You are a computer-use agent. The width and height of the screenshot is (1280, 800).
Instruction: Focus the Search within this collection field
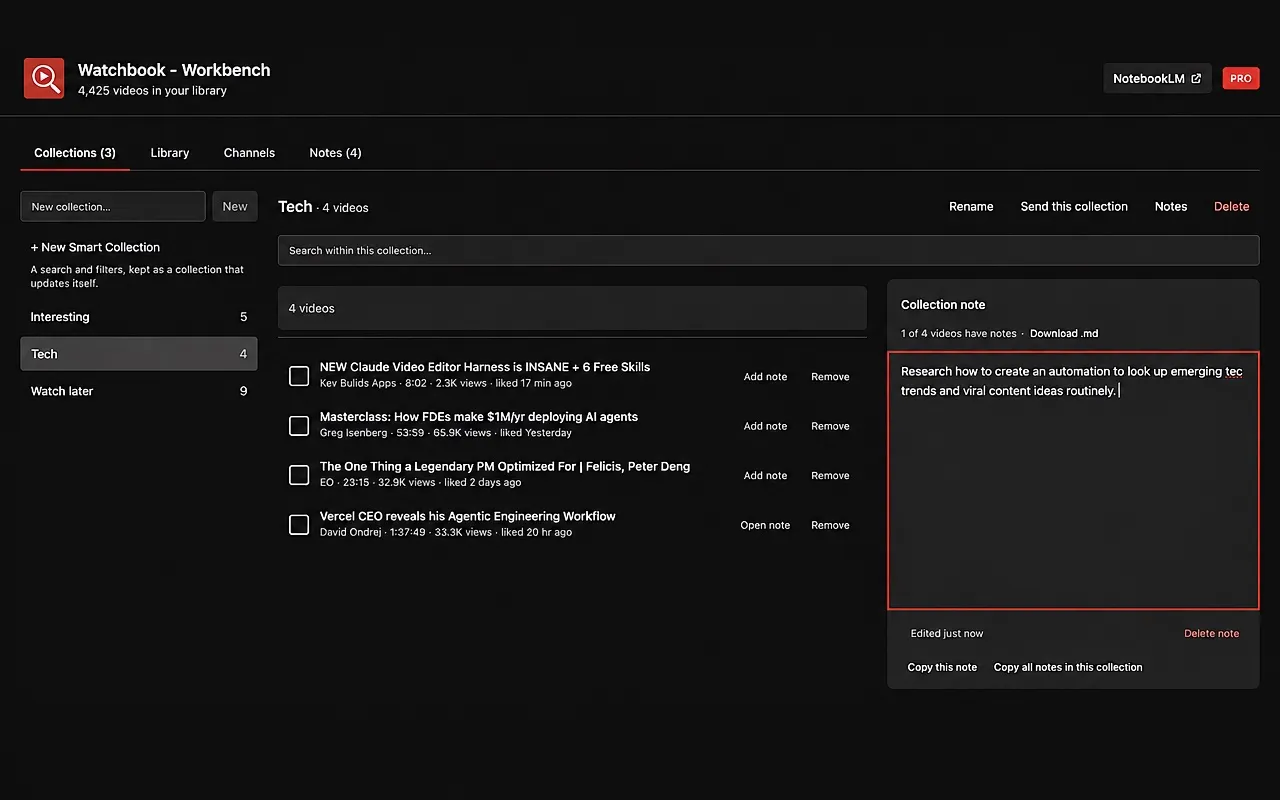point(769,250)
